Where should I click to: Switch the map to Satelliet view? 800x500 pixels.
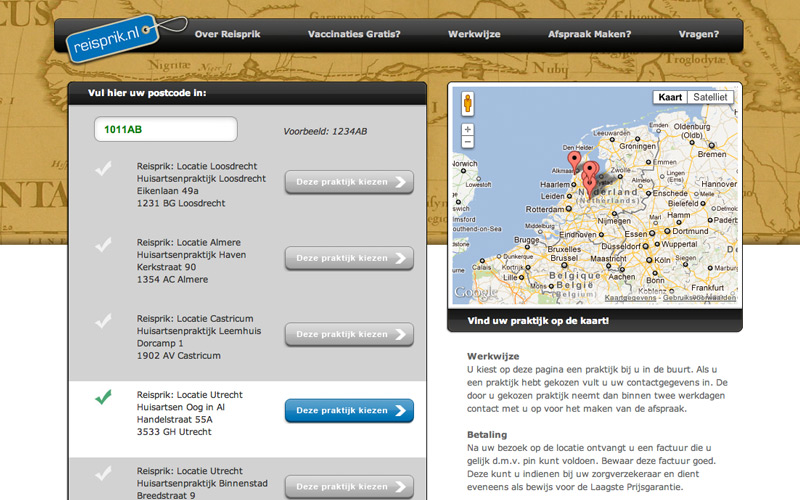711,97
